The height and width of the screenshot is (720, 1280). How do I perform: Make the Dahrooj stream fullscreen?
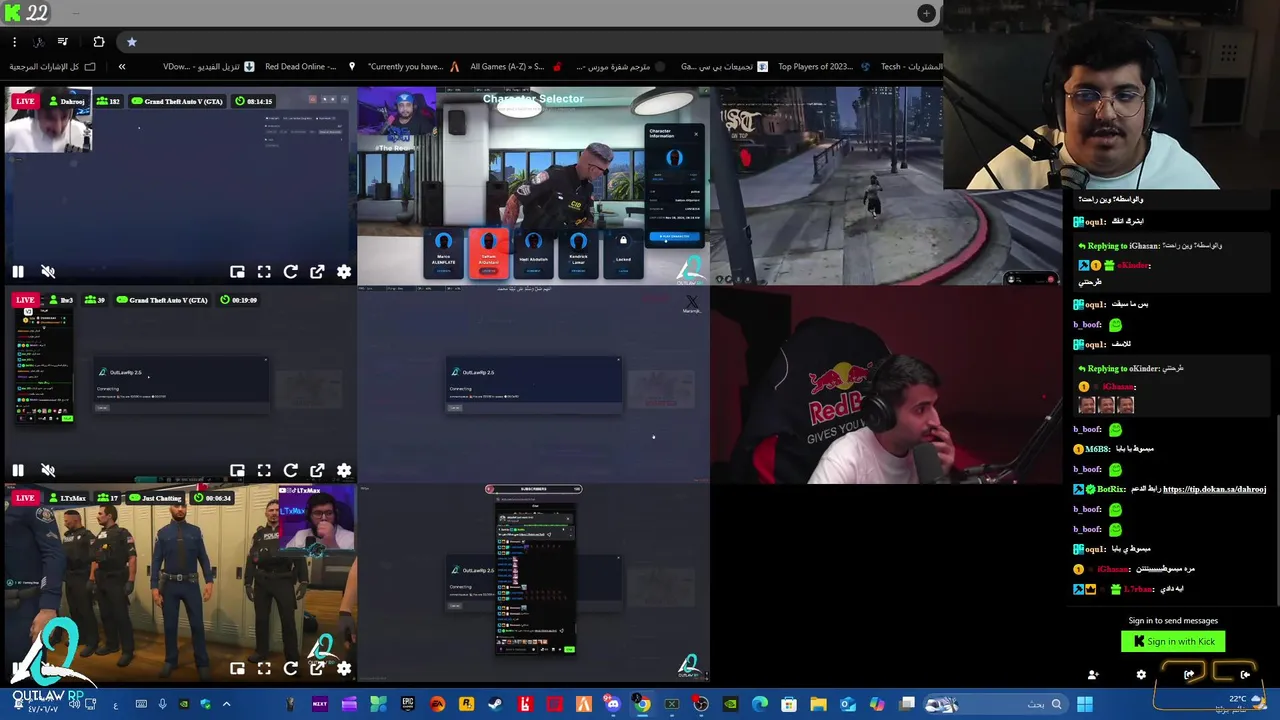(264, 271)
